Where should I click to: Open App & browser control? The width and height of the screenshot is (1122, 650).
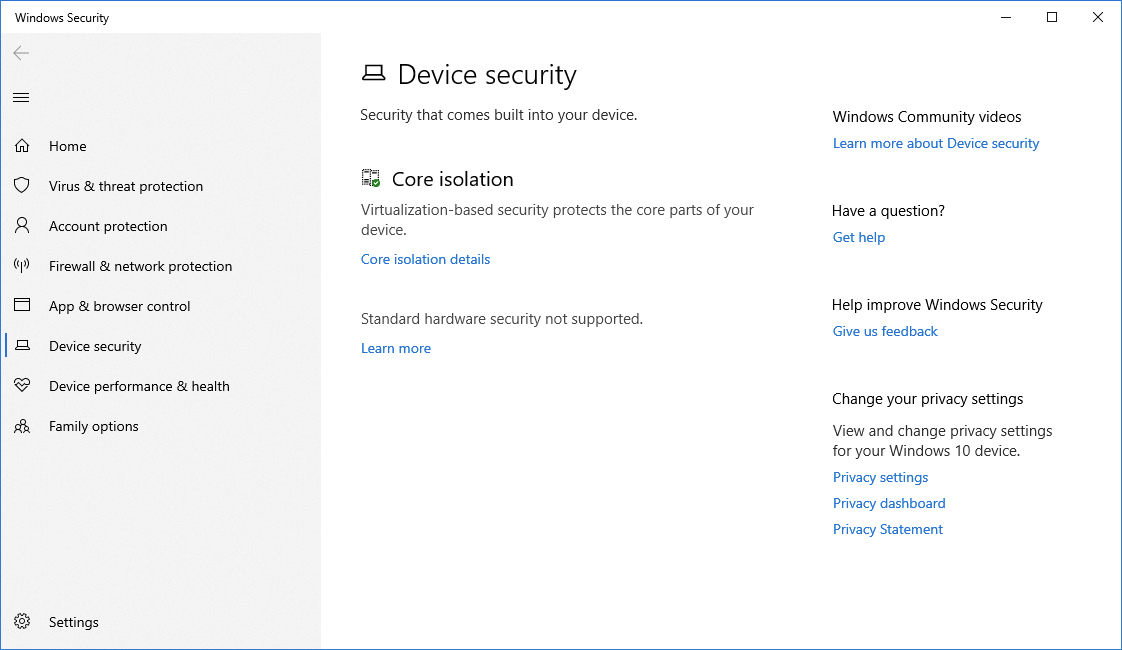(x=119, y=306)
